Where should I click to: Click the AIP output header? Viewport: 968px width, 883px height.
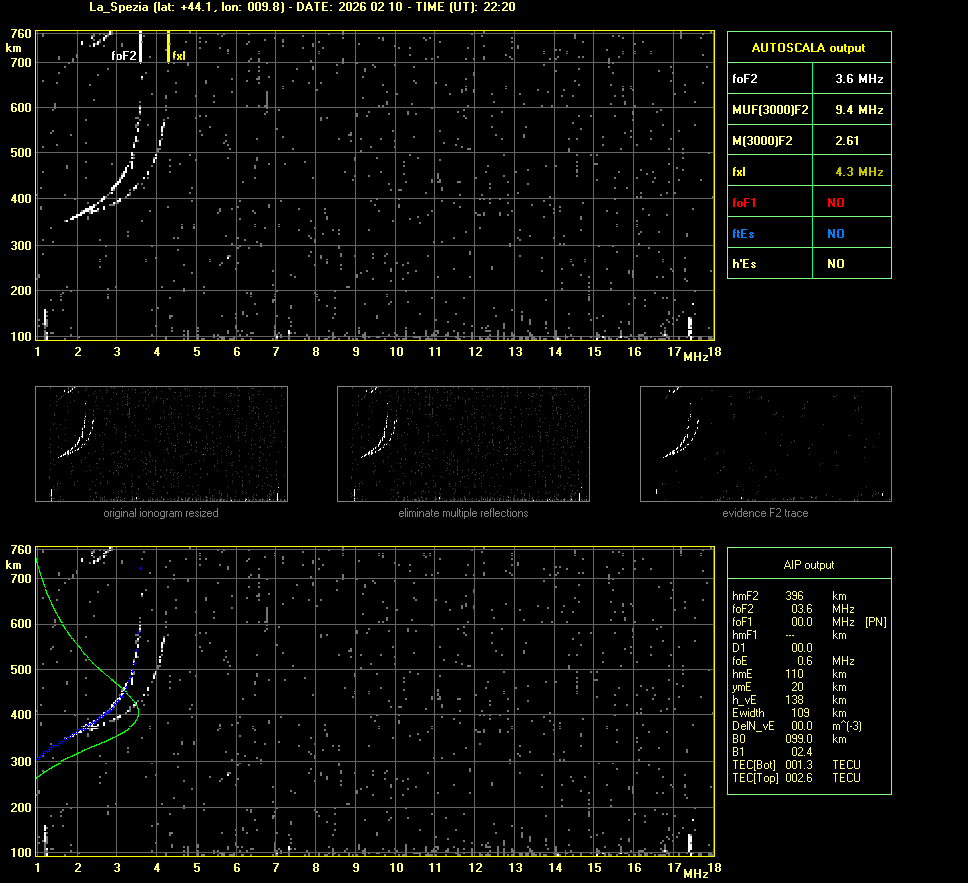[808, 565]
